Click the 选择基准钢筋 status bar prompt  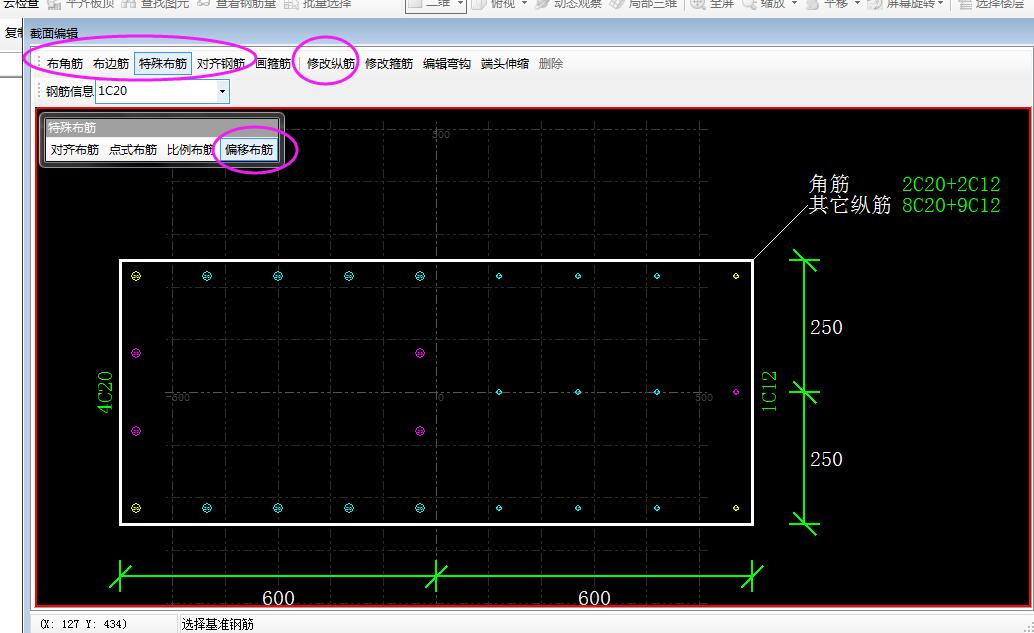(x=218, y=624)
